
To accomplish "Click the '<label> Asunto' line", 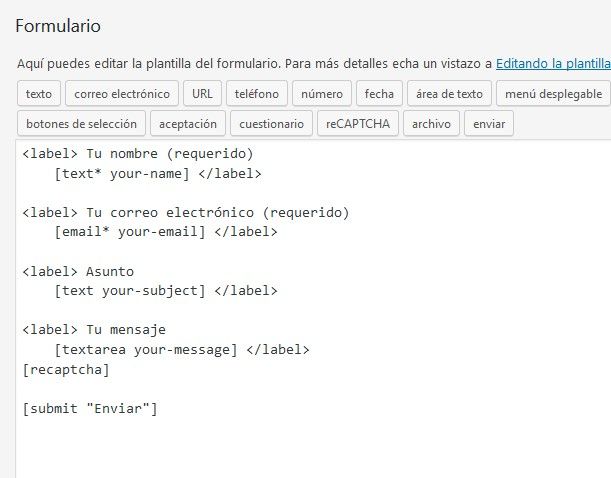I will [78, 271].
